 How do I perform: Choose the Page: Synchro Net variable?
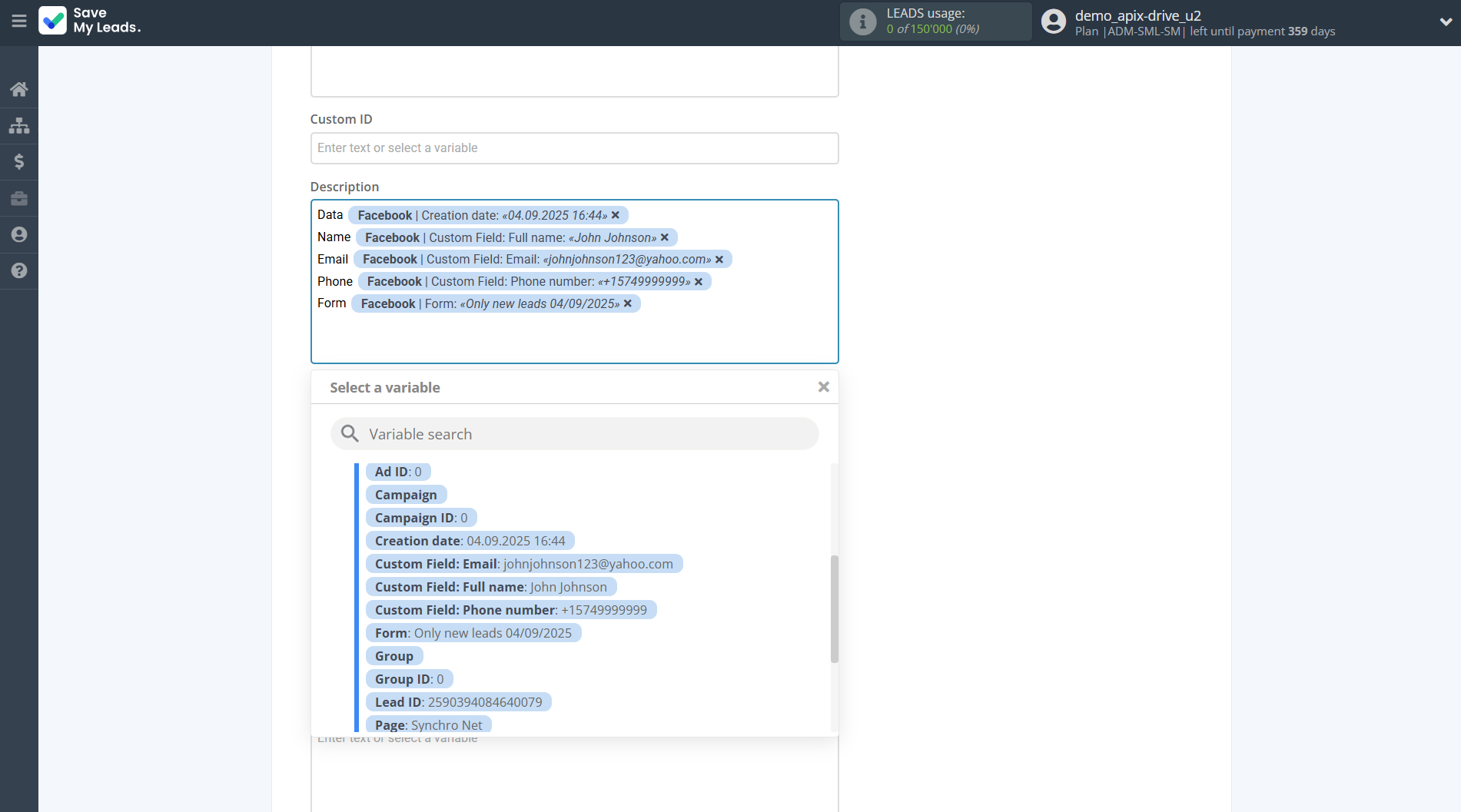[x=428, y=725]
